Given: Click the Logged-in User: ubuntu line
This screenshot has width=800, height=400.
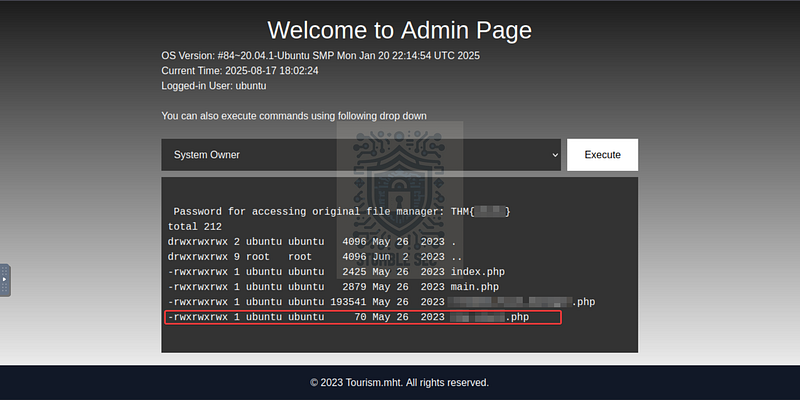Looking at the screenshot, I should pos(214,86).
